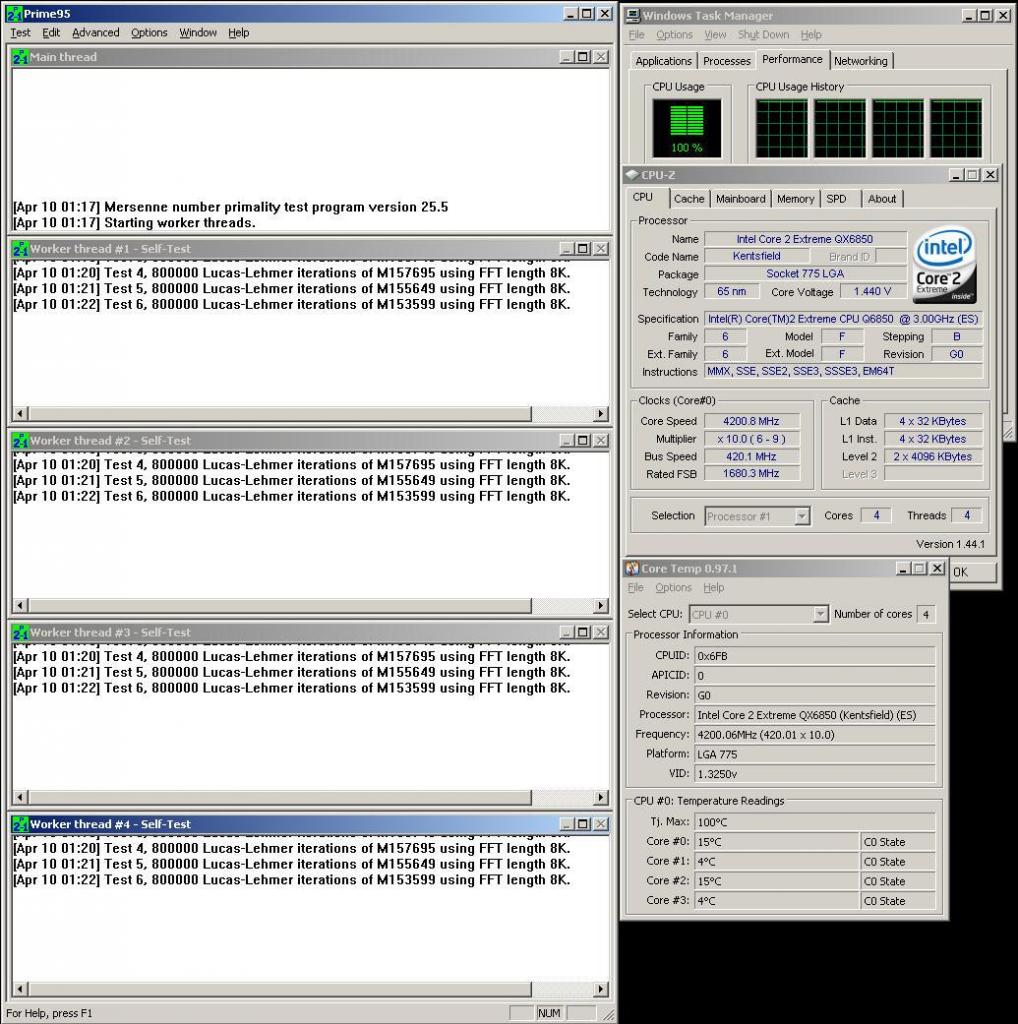Open the Advanced menu in Prime95
This screenshot has height=1024, width=1018.
click(95, 33)
